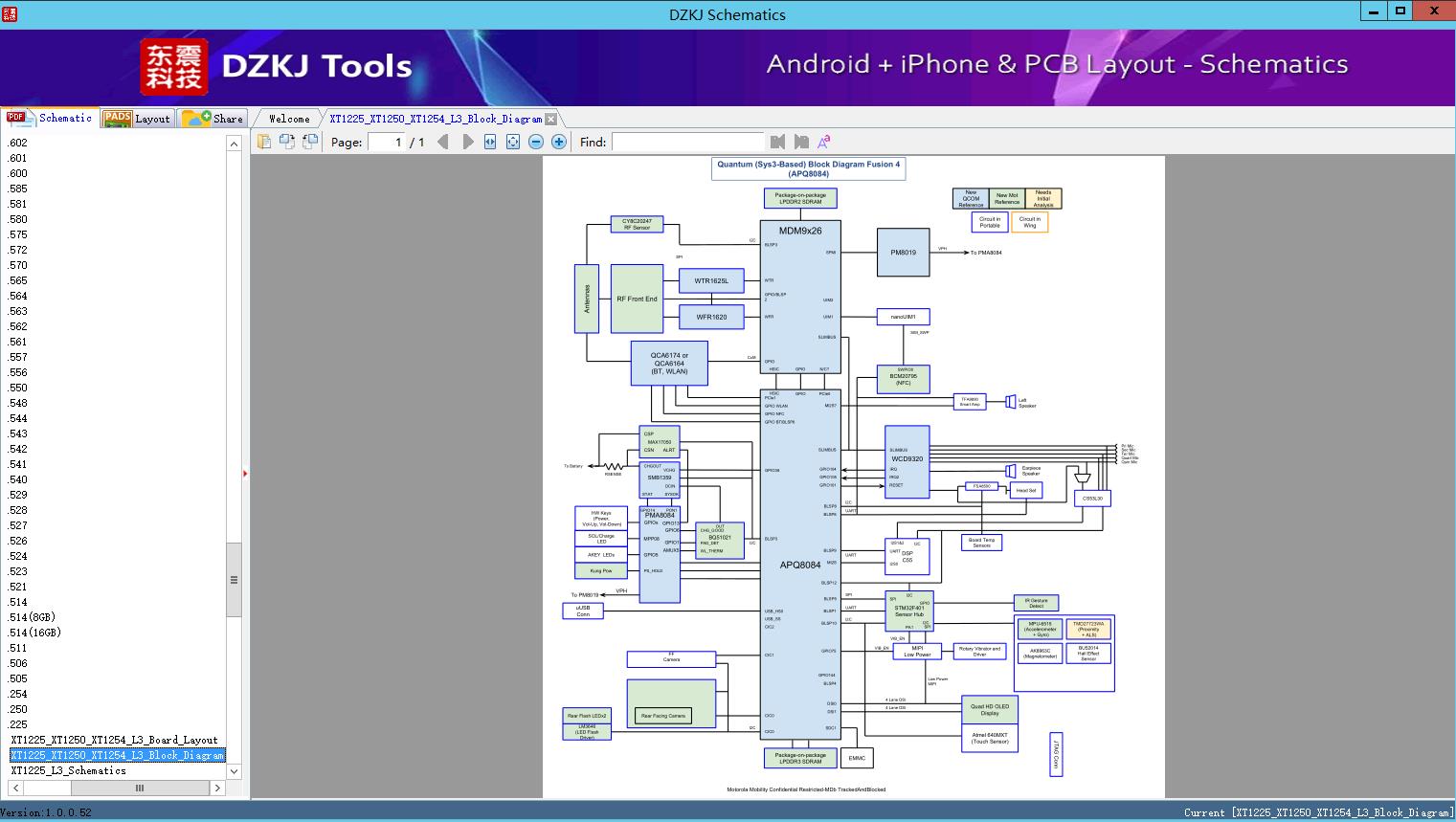Image resolution: width=1456 pixels, height=822 pixels.
Task: Click the zoom in plus icon
Action: coord(559,142)
